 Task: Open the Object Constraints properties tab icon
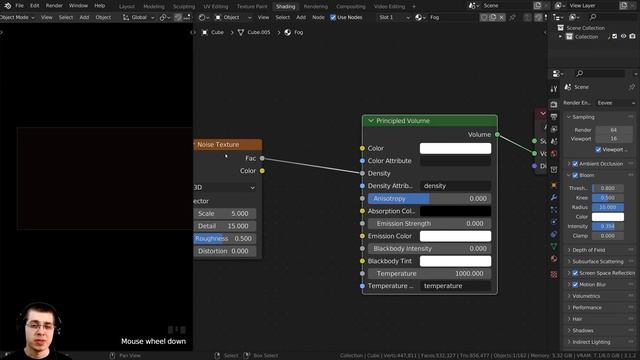click(x=554, y=234)
